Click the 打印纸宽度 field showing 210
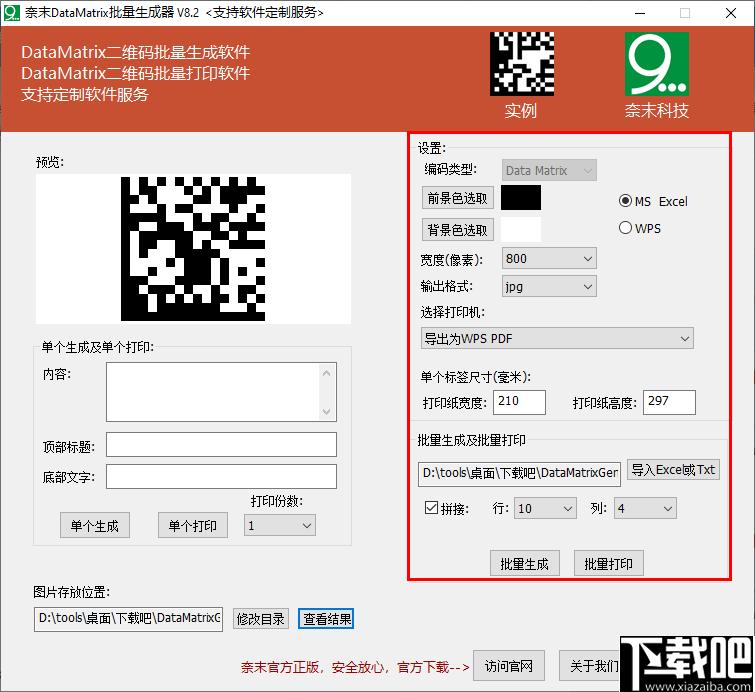The image size is (755, 692). (519, 402)
